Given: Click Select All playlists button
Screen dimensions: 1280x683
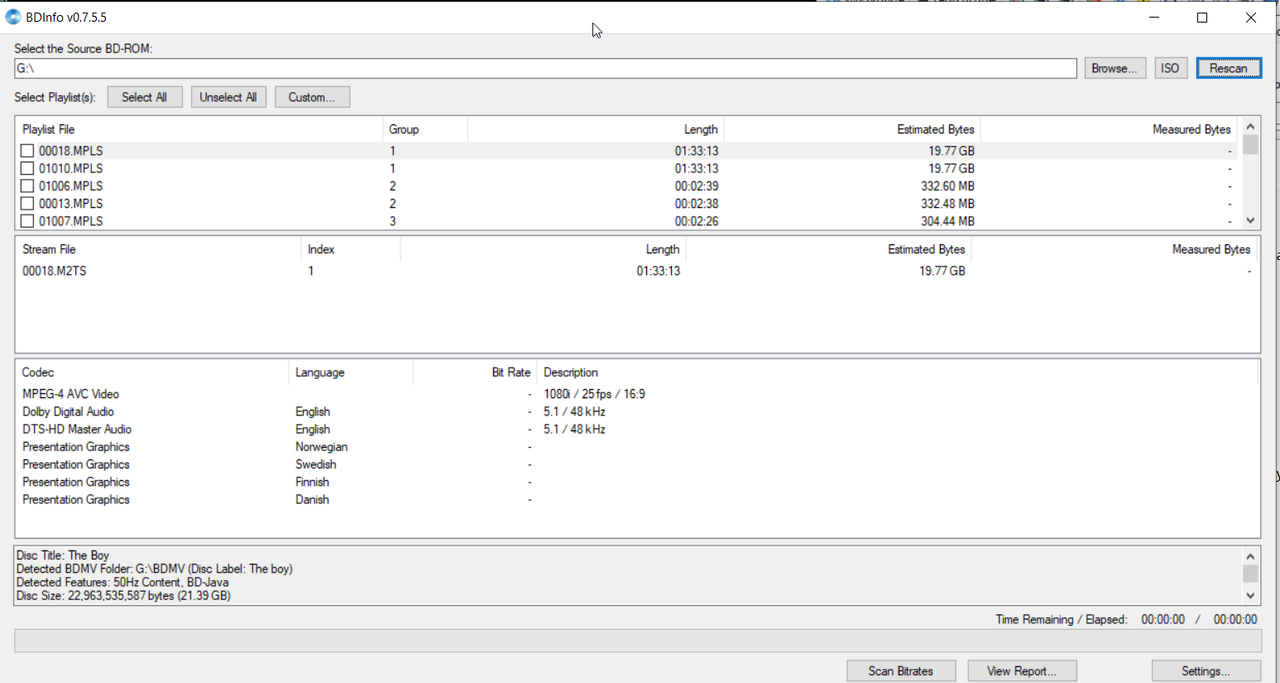Looking at the screenshot, I should [x=144, y=97].
